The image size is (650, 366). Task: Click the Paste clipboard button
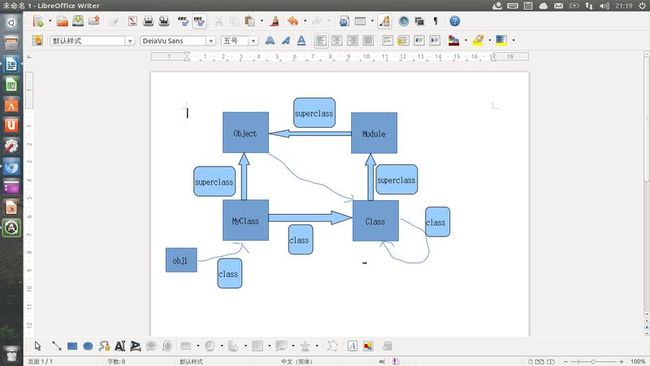point(250,21)
